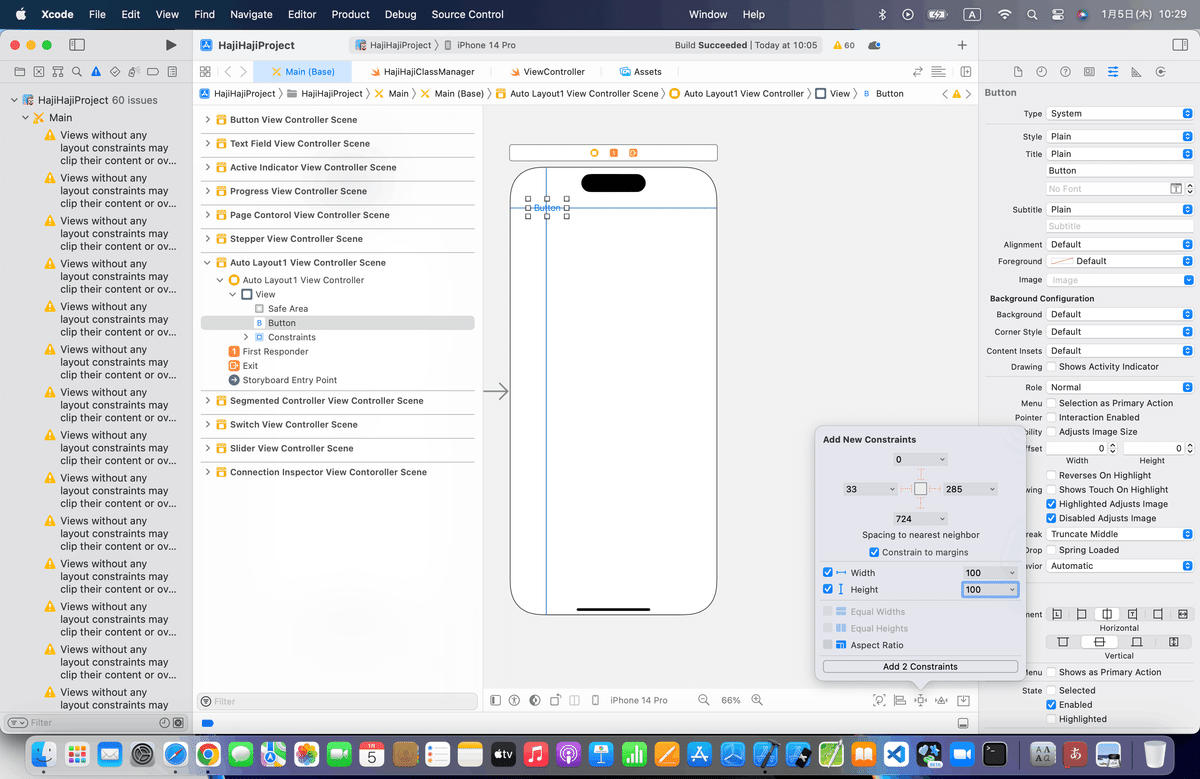The height and width of the screenshot is (779, 1200).
Task: Add editor on right icon
Action: click(x=966, y=72)
